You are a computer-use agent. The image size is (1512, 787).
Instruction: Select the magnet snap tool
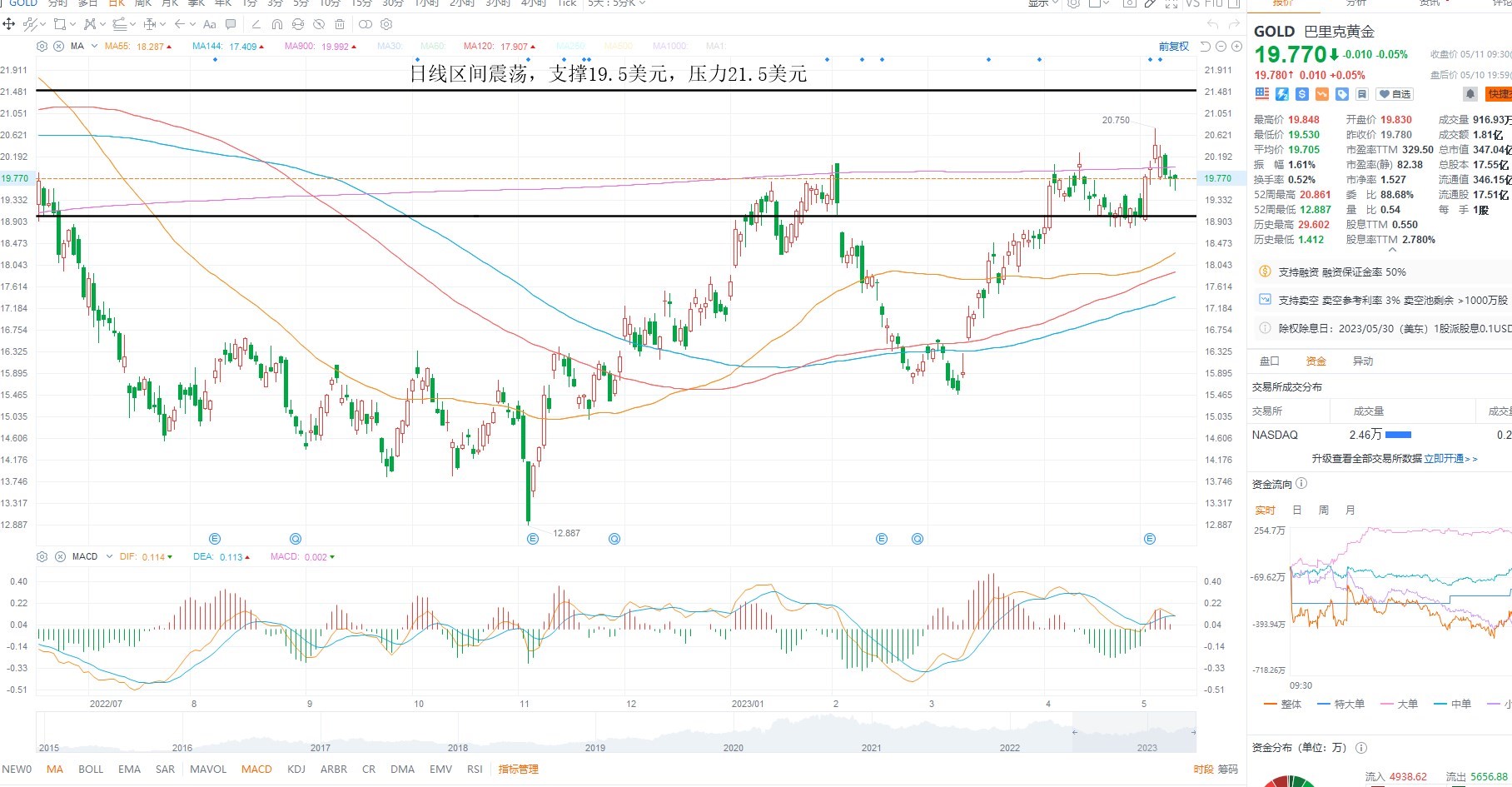coord(277,24)
